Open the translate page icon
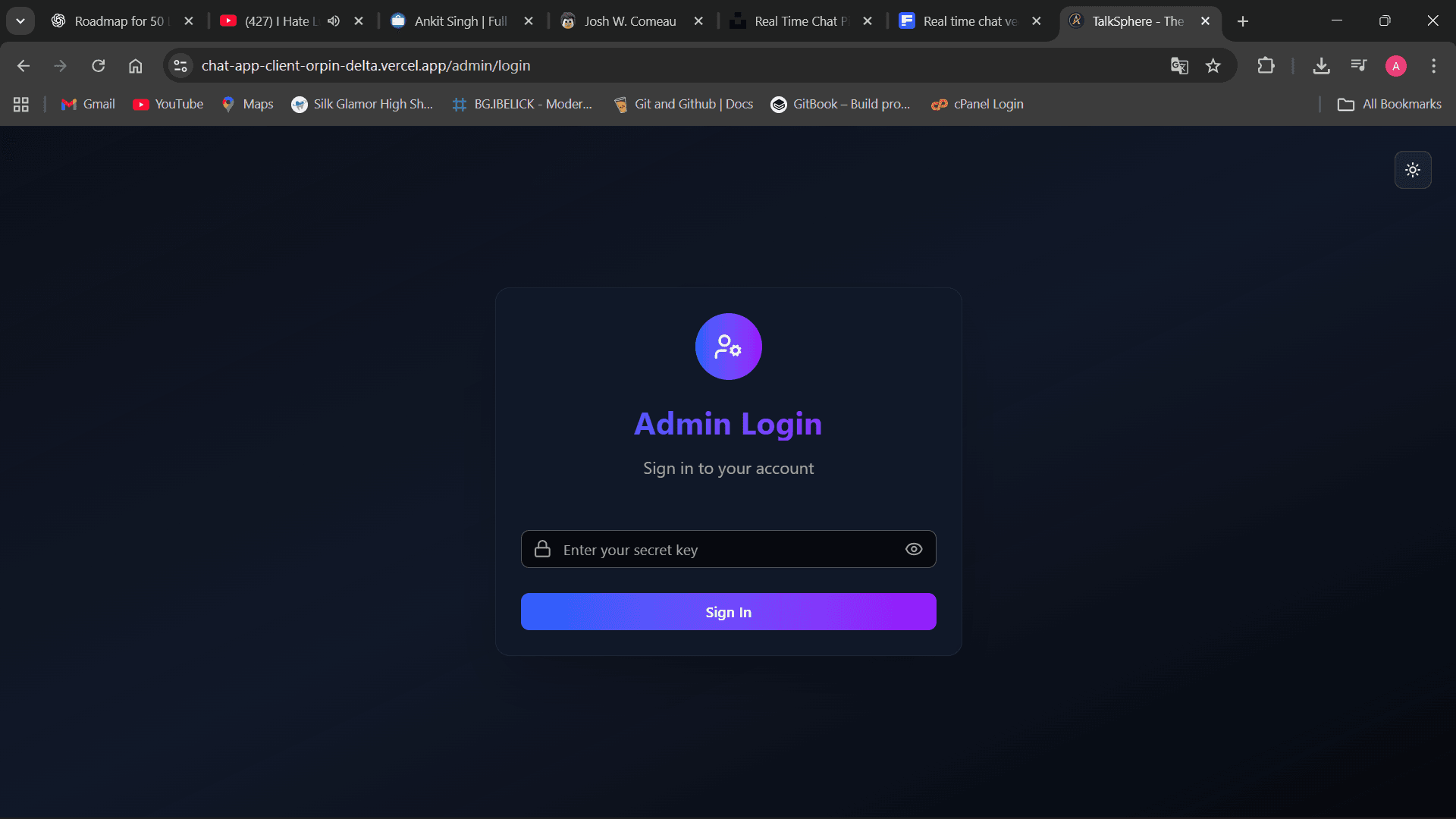Viewport: 1456px width, 819px height. (1178, 66)
